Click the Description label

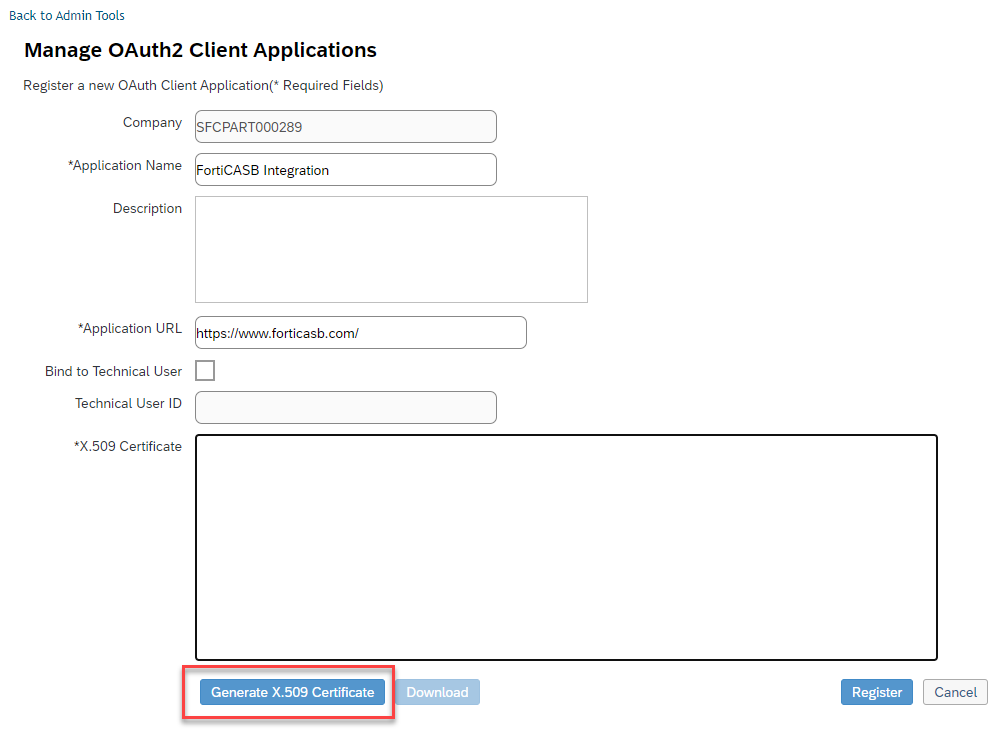pyautogui.click(x=148, y=208)
